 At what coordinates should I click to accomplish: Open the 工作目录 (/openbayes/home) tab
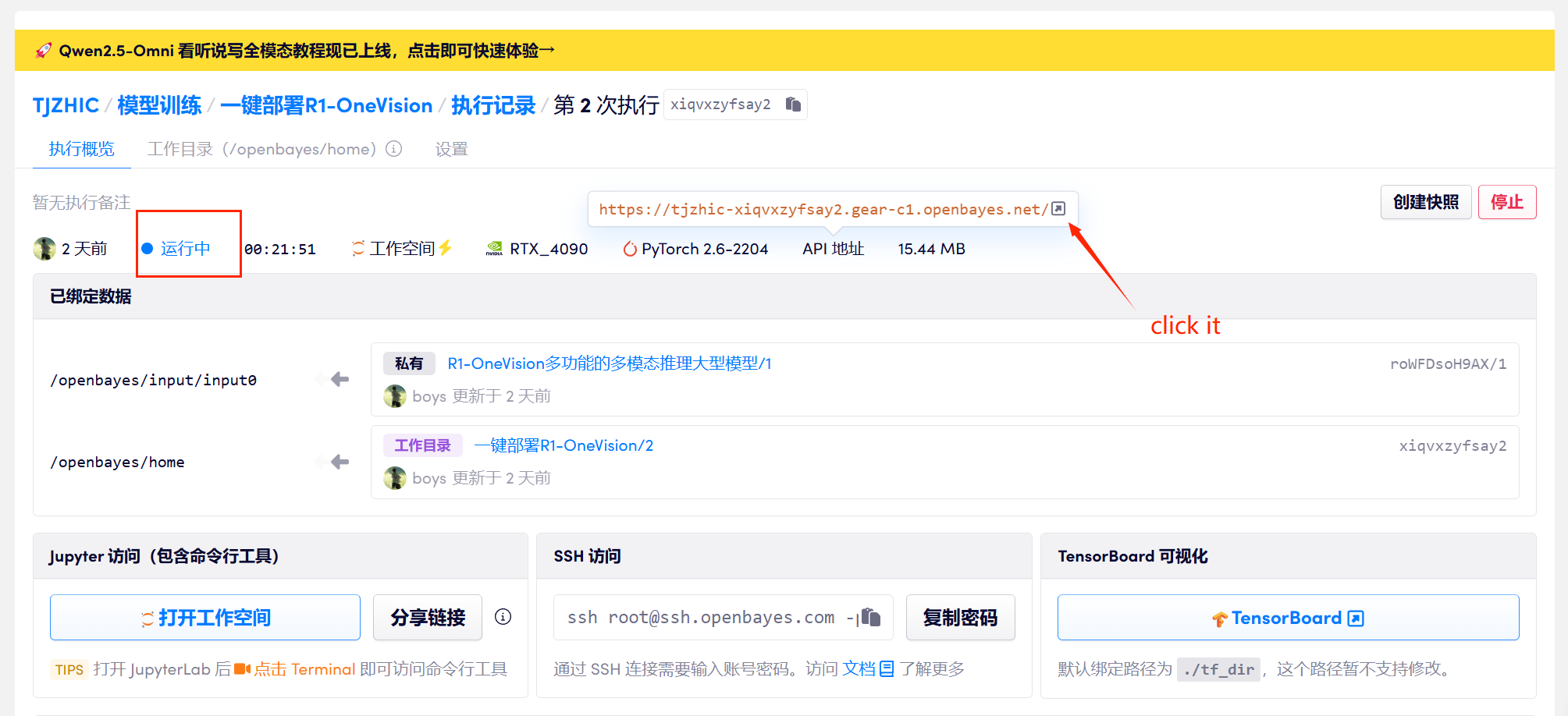(x=262, y=149)
